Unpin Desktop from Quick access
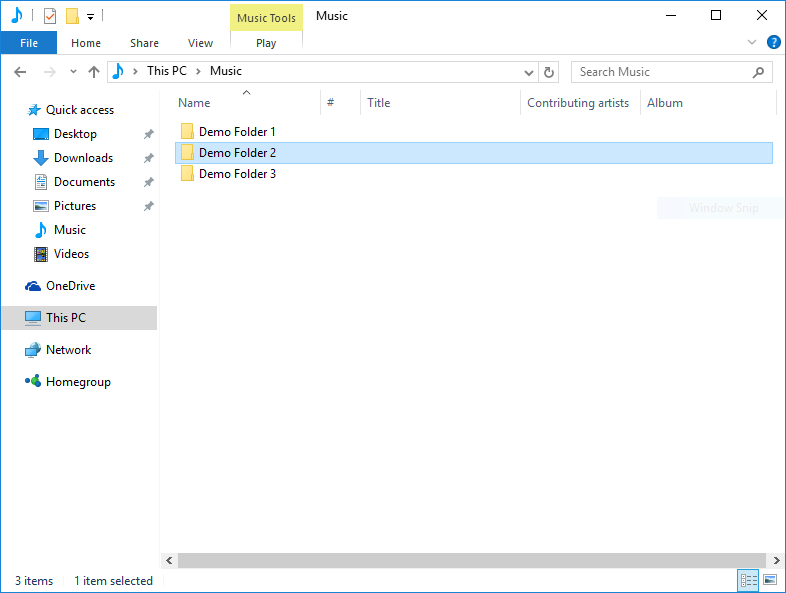Screen dimensions: 786x593 [148, 134]
